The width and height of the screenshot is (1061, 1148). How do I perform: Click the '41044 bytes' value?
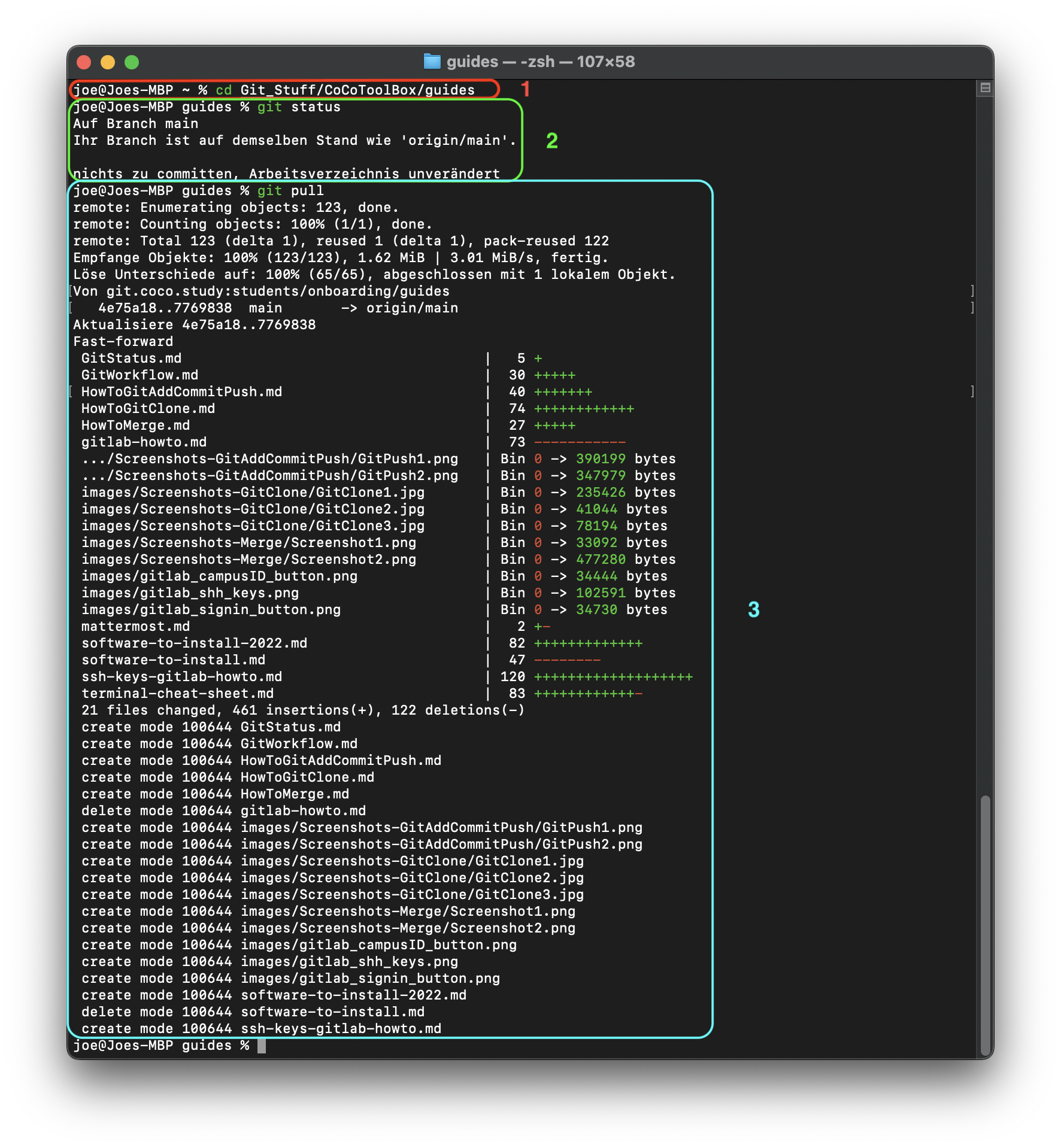click(622, 509)
